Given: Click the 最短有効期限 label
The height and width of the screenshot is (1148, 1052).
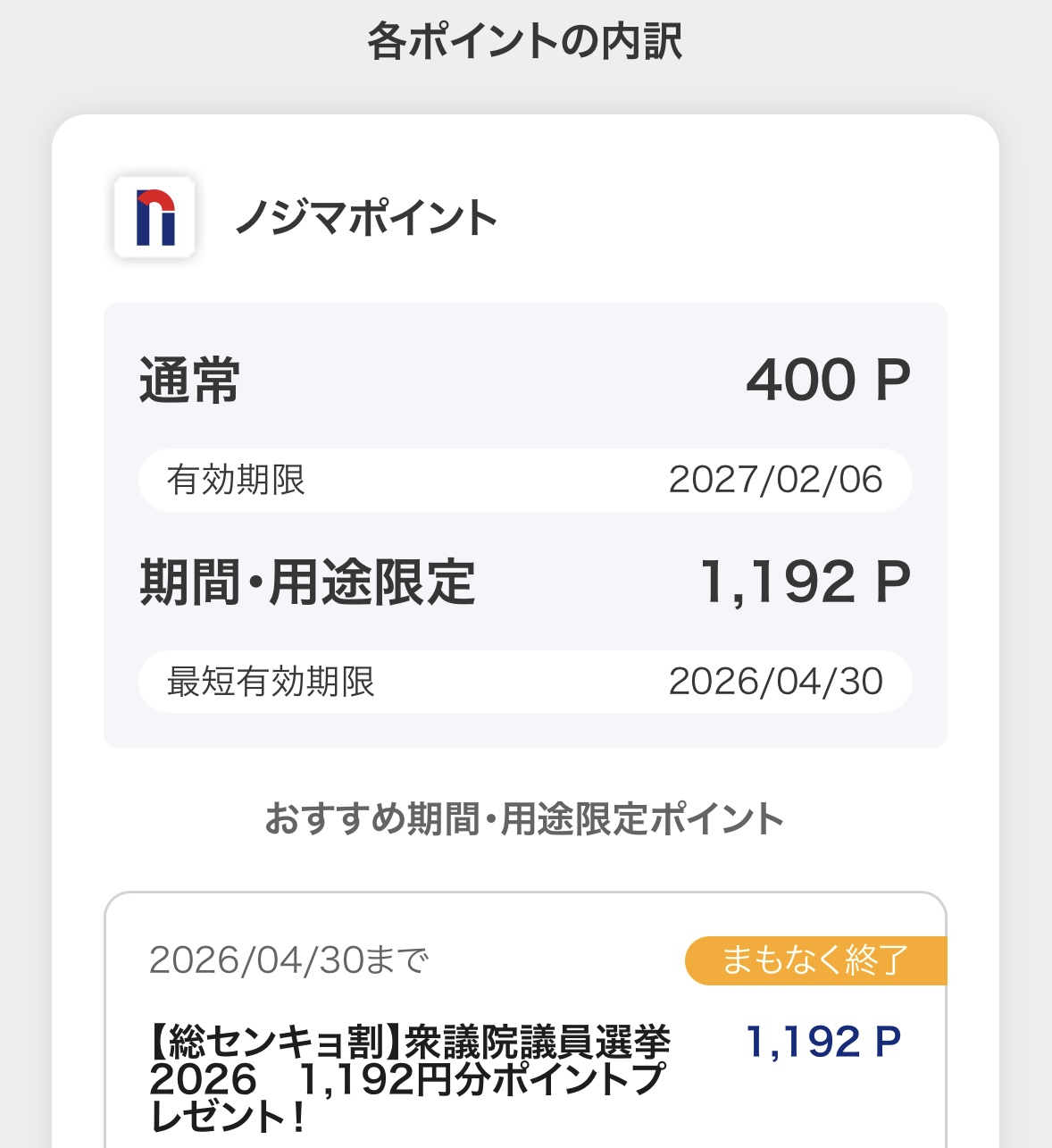Looking at the screenshot, I should (271, 682).
